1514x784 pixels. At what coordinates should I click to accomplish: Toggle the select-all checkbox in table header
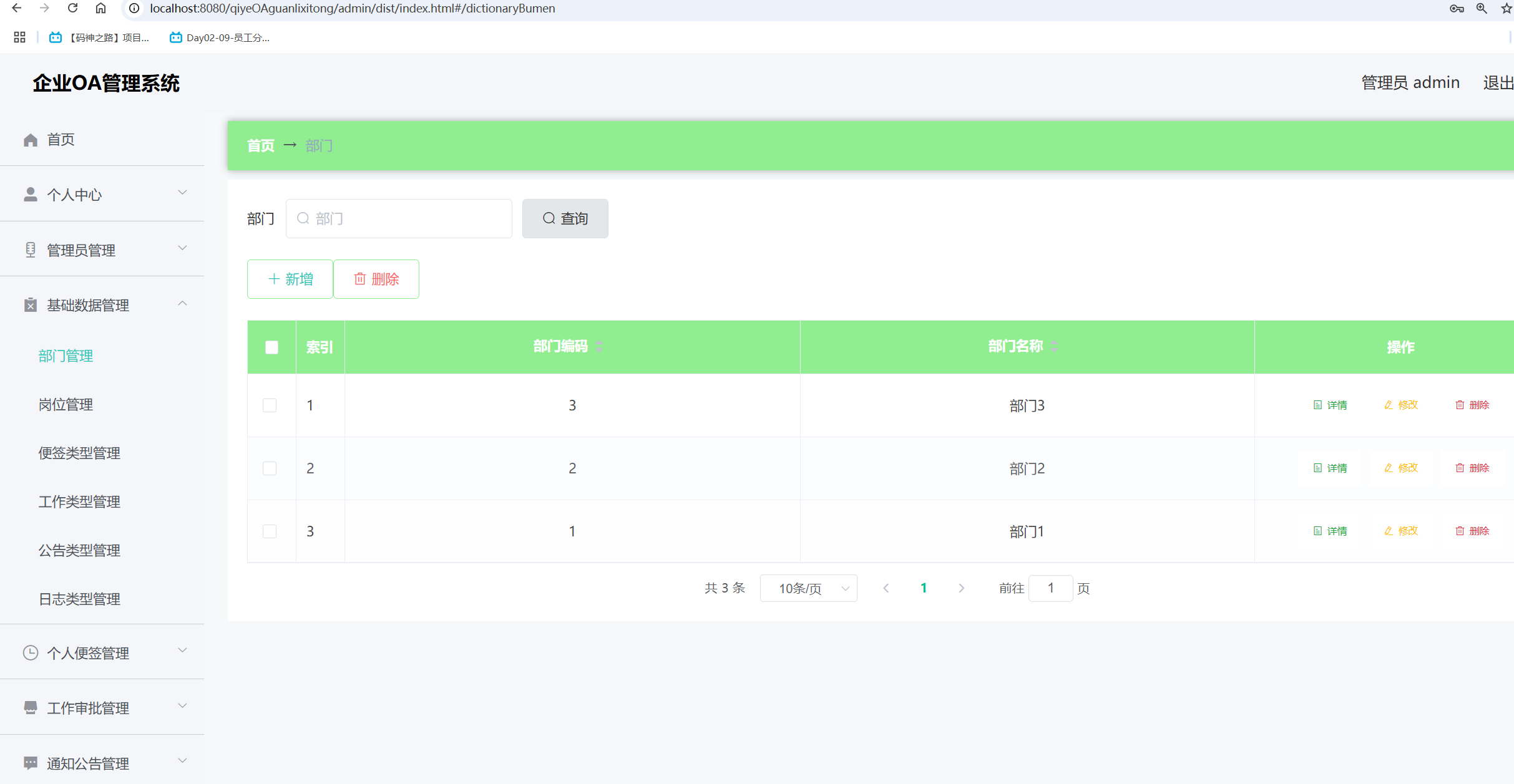[x=271, y=347]
